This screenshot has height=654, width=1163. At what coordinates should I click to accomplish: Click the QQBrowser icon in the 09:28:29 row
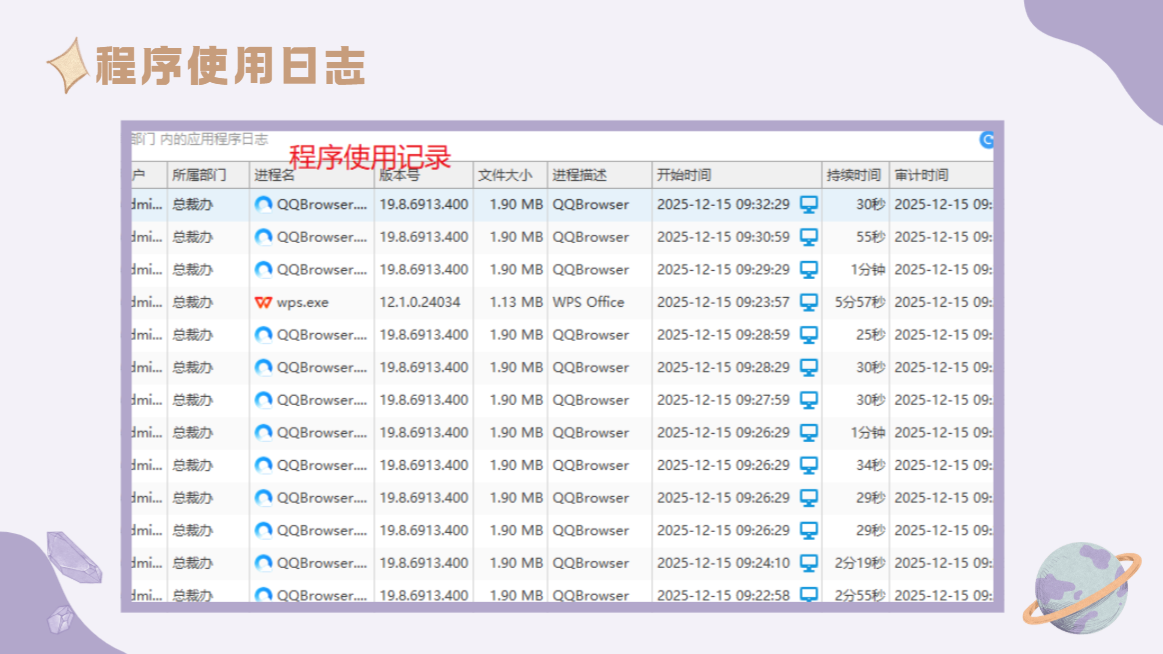pyautogui.click(x=263, y=368)
